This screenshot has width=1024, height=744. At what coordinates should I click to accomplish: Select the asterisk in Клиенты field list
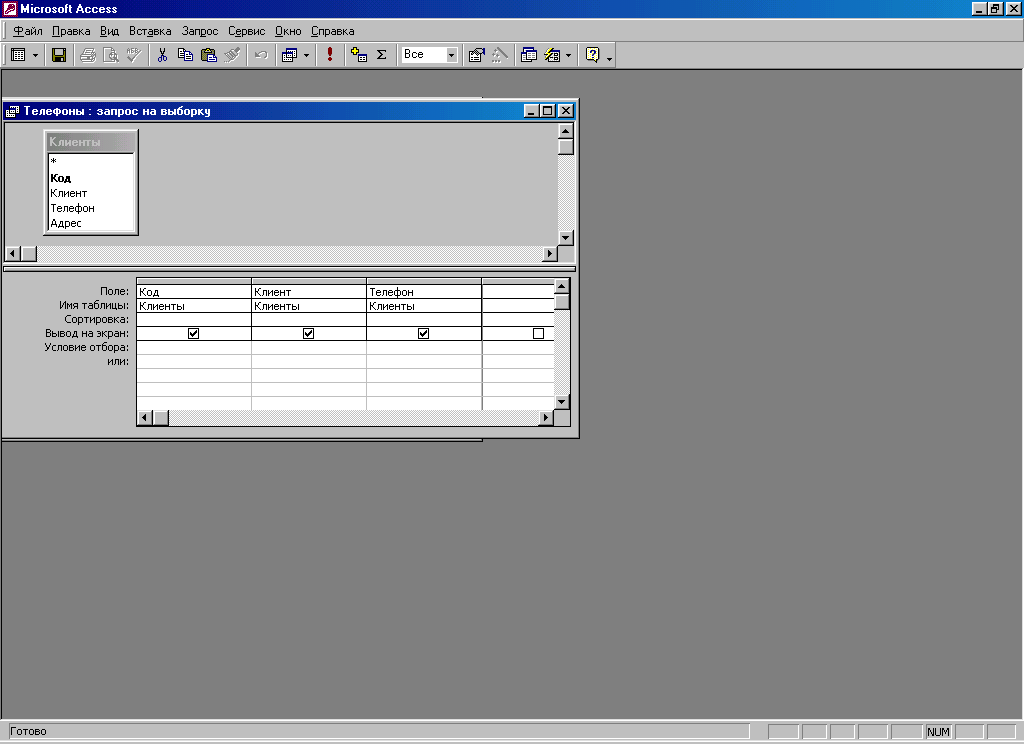point(91,161)
